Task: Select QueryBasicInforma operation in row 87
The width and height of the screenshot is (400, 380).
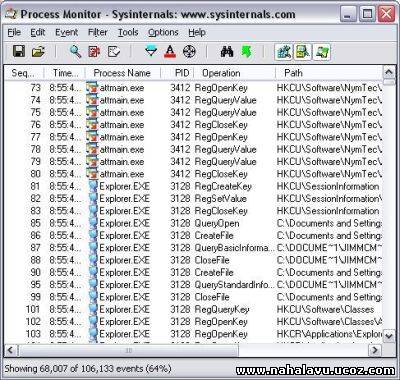Action: (234, 248)
